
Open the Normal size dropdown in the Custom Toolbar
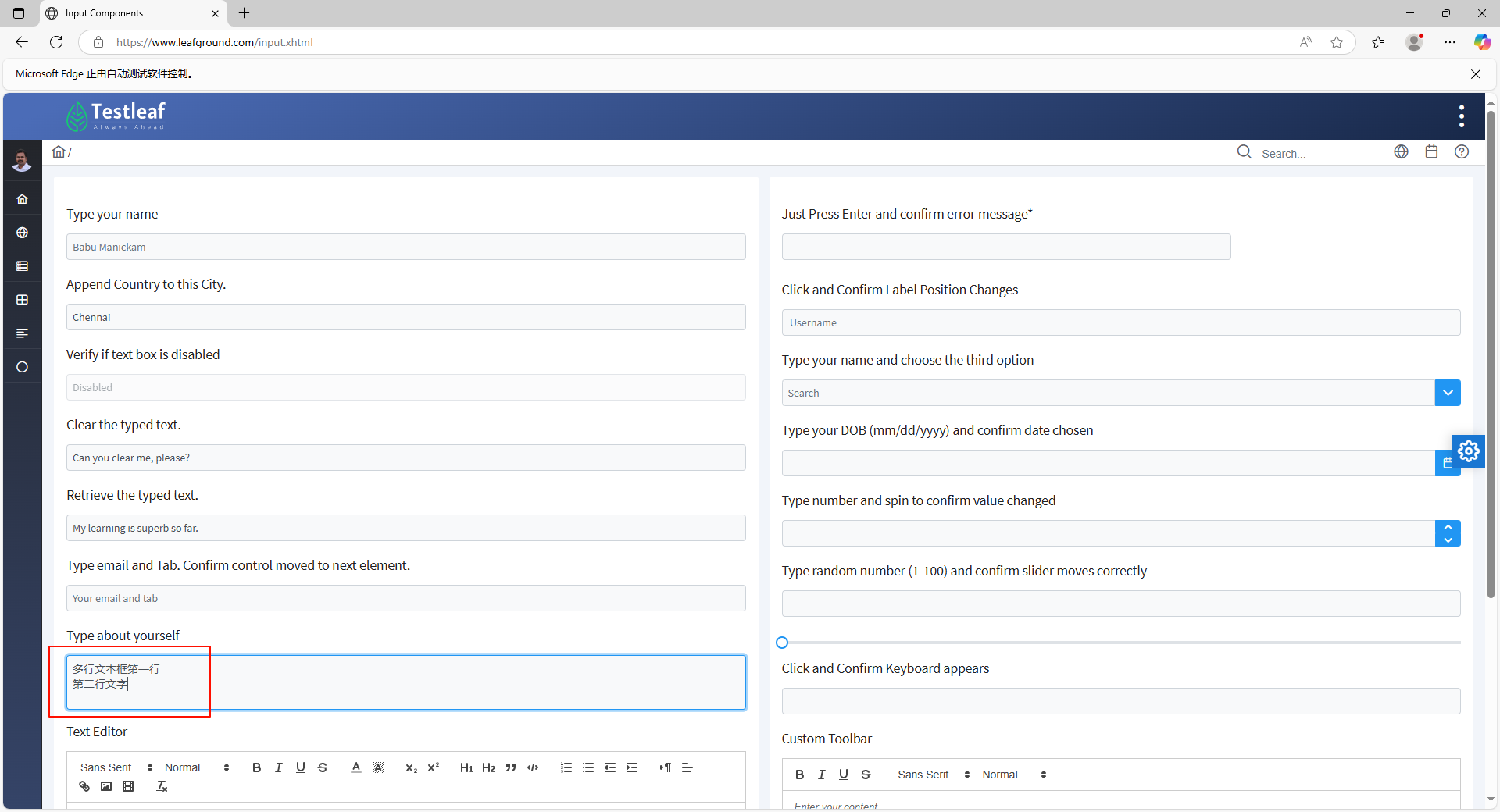[1014, 775]
